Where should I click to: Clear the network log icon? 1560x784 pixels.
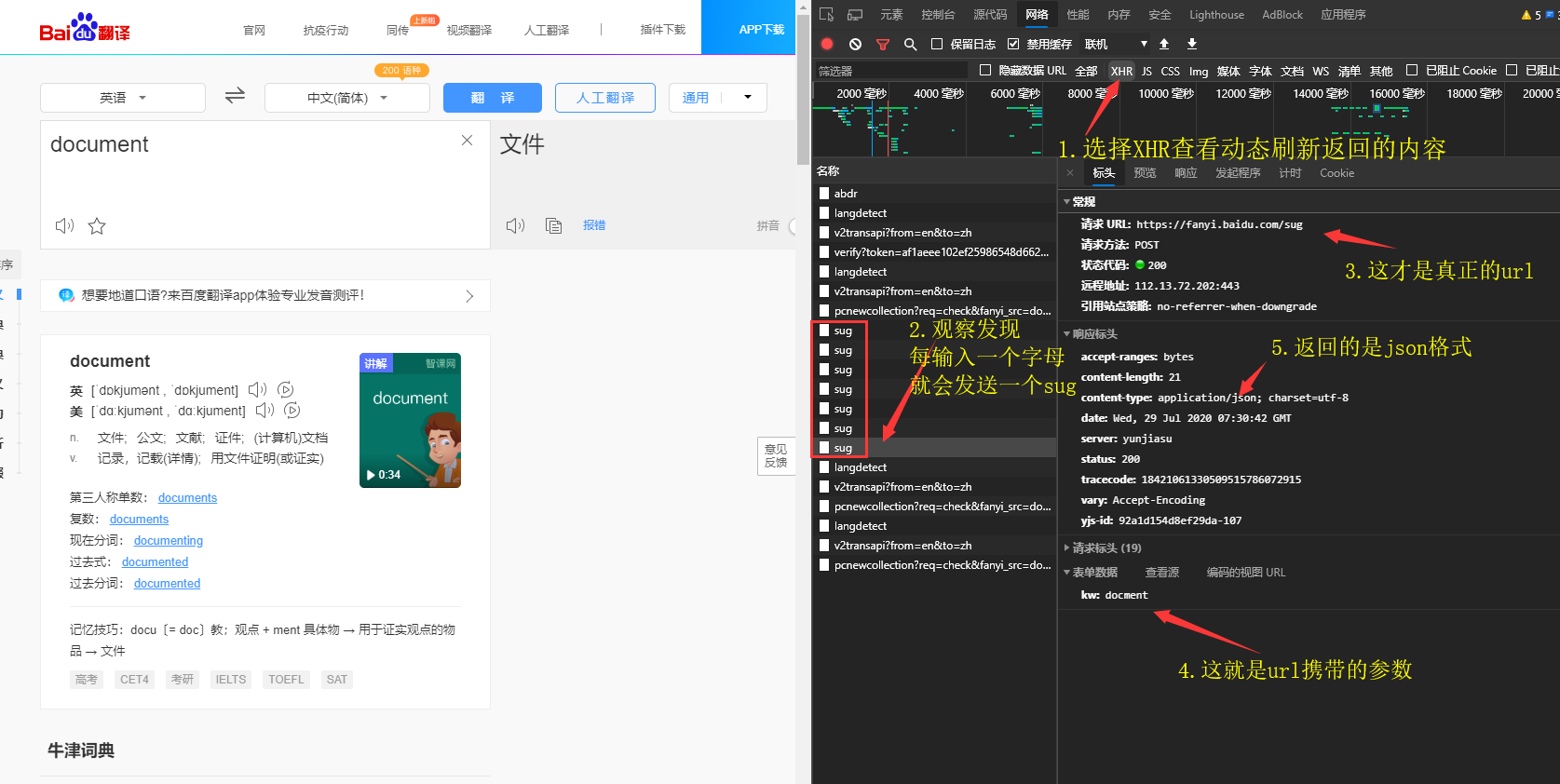[855, 44]
